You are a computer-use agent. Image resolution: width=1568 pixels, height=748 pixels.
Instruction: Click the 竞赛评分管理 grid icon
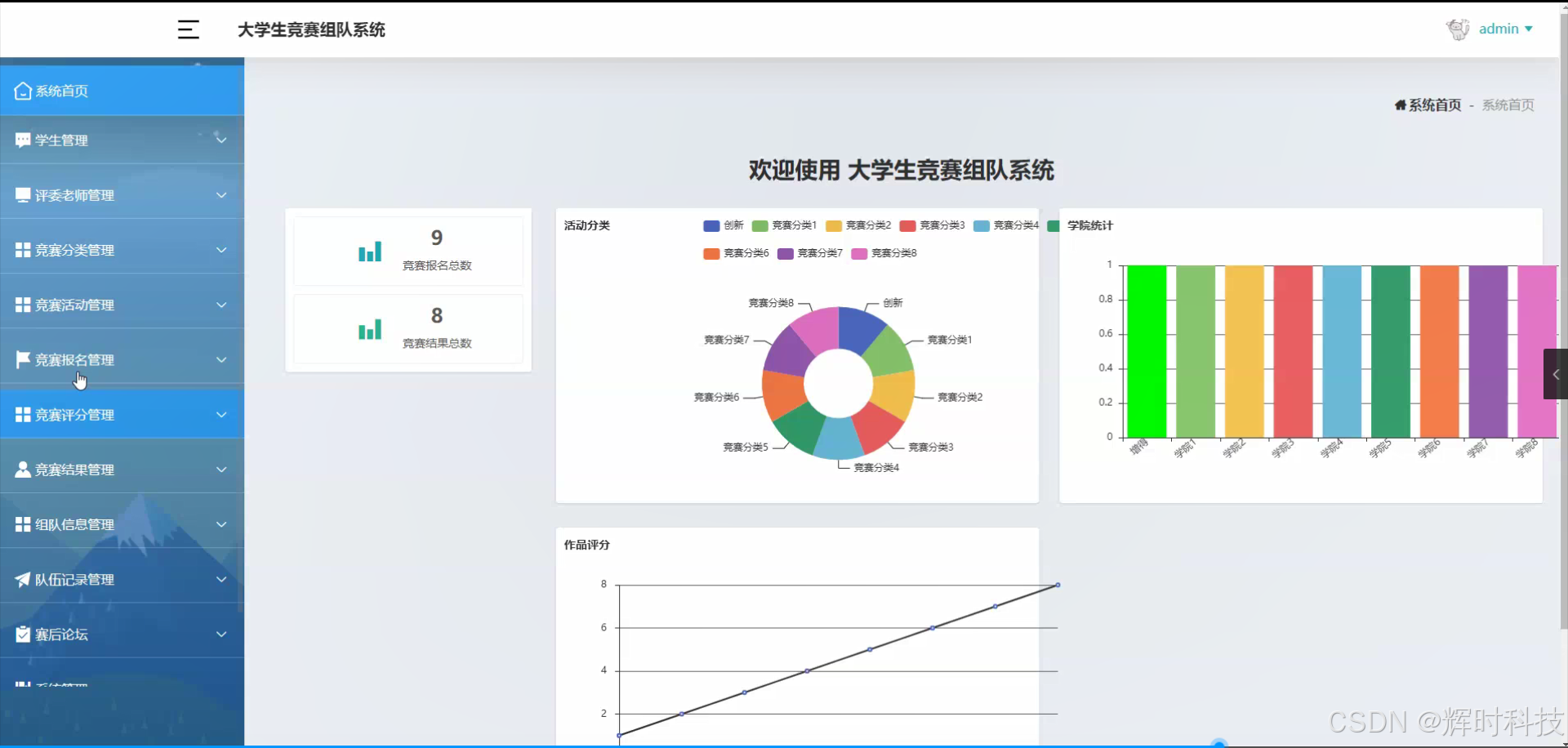(23, 415)
